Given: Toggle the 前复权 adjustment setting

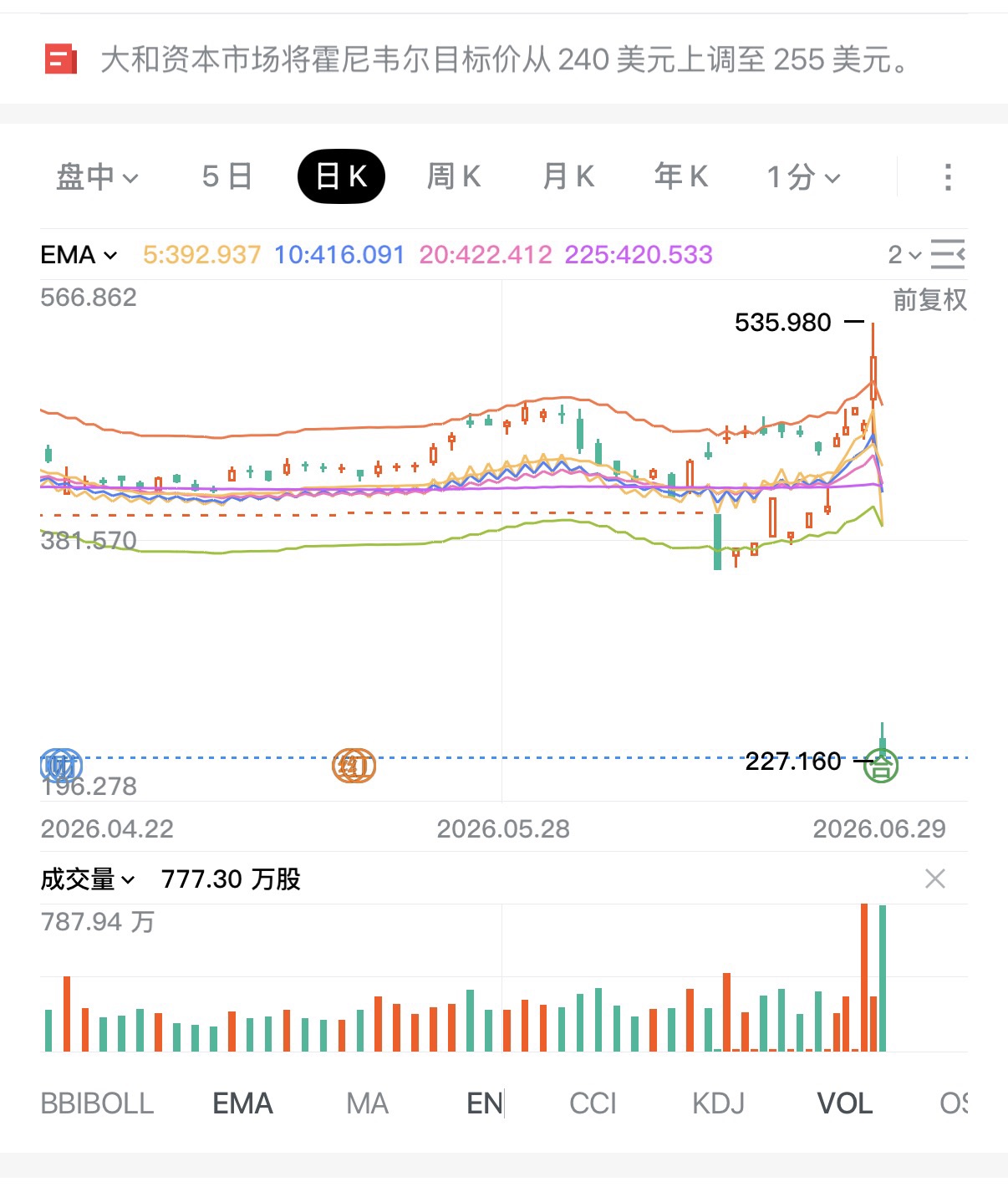Looking at the screenshot, I should click(929, 300).
